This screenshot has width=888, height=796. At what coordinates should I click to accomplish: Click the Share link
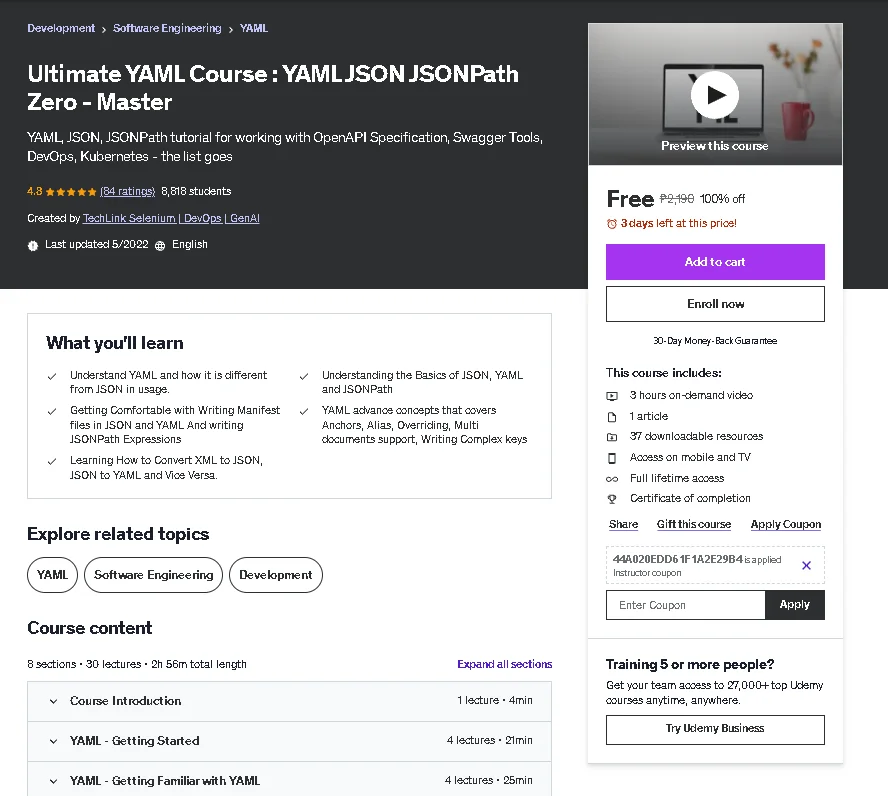pyautogui.click(x=624, y=524)
